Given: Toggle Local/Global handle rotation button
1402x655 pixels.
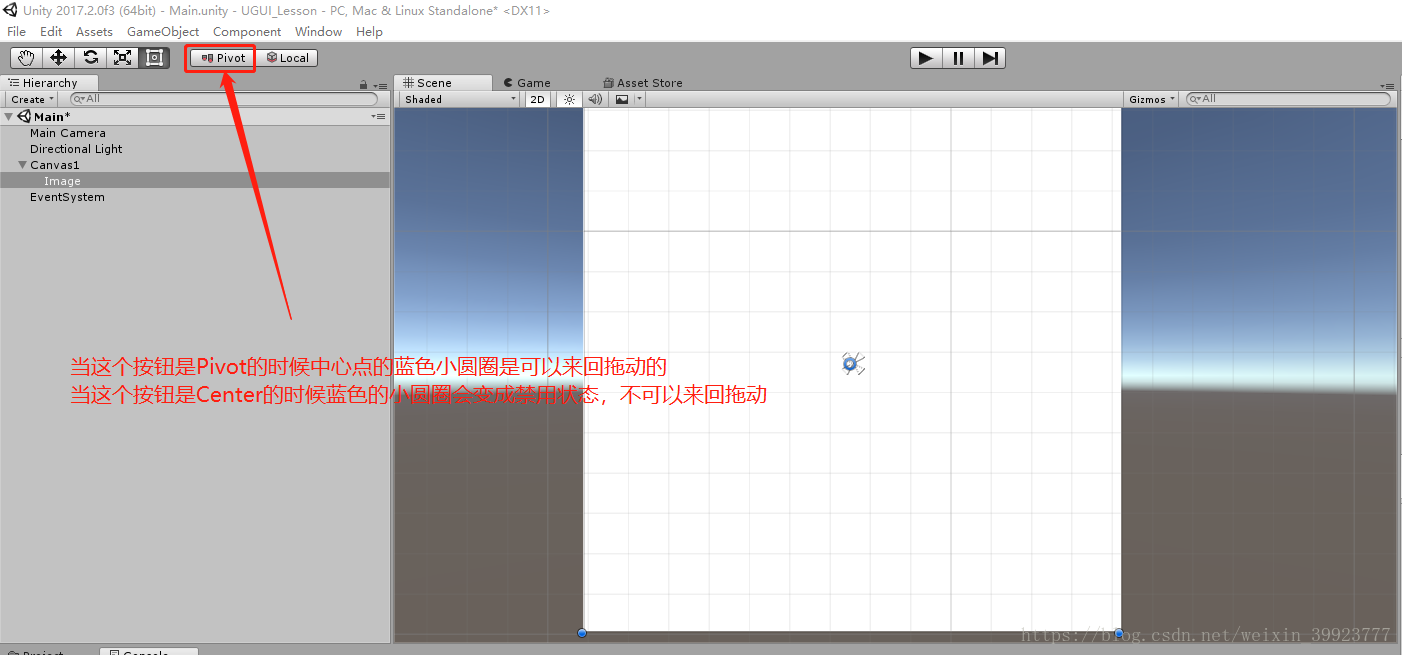Looking at the screenshot, I should click(x=287, y=58).
